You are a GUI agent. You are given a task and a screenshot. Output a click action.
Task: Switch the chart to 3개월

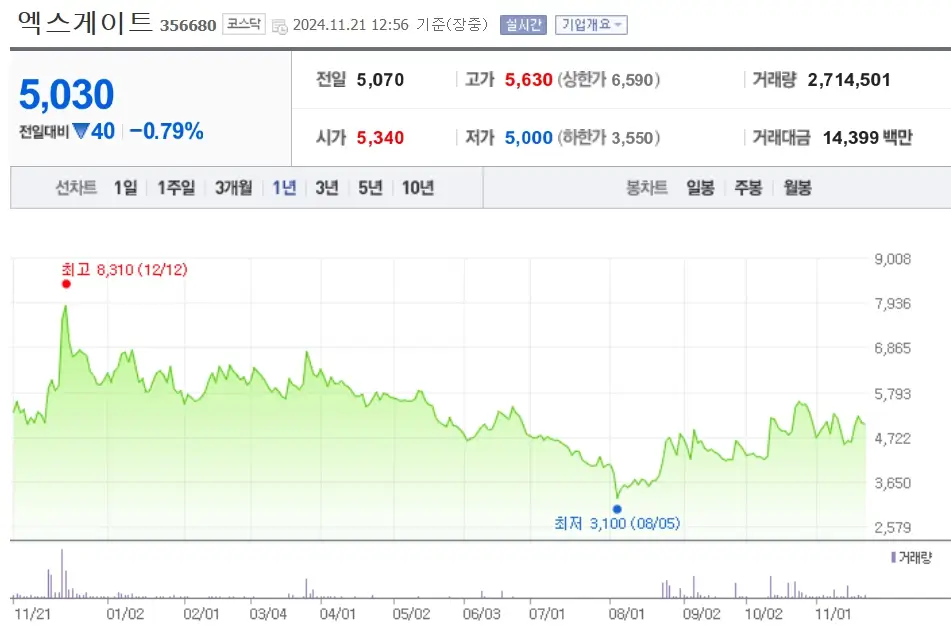tap(234, 188)
